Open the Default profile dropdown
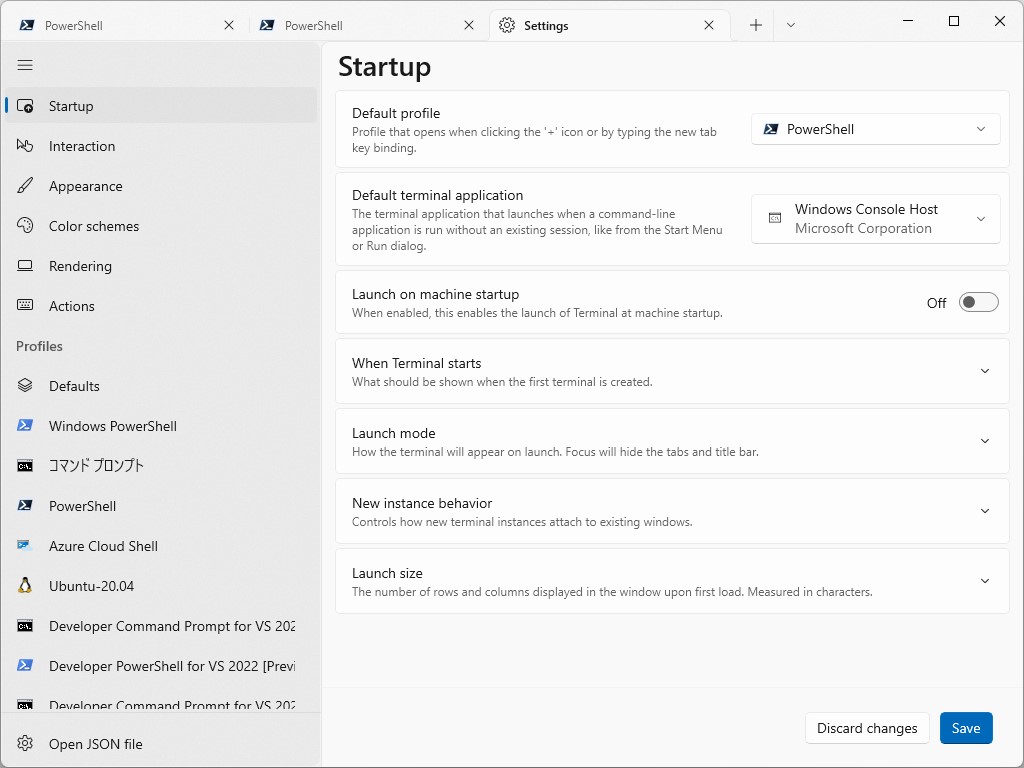This screenshot has width=1024, height=768. [x=875, y=129]
